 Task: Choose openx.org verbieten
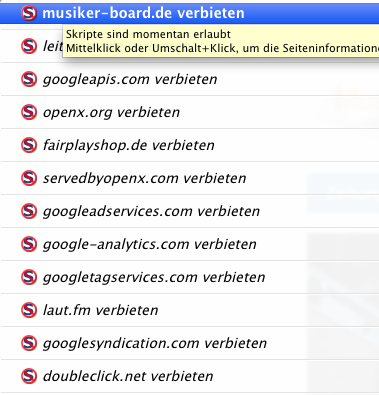point(189,112)
